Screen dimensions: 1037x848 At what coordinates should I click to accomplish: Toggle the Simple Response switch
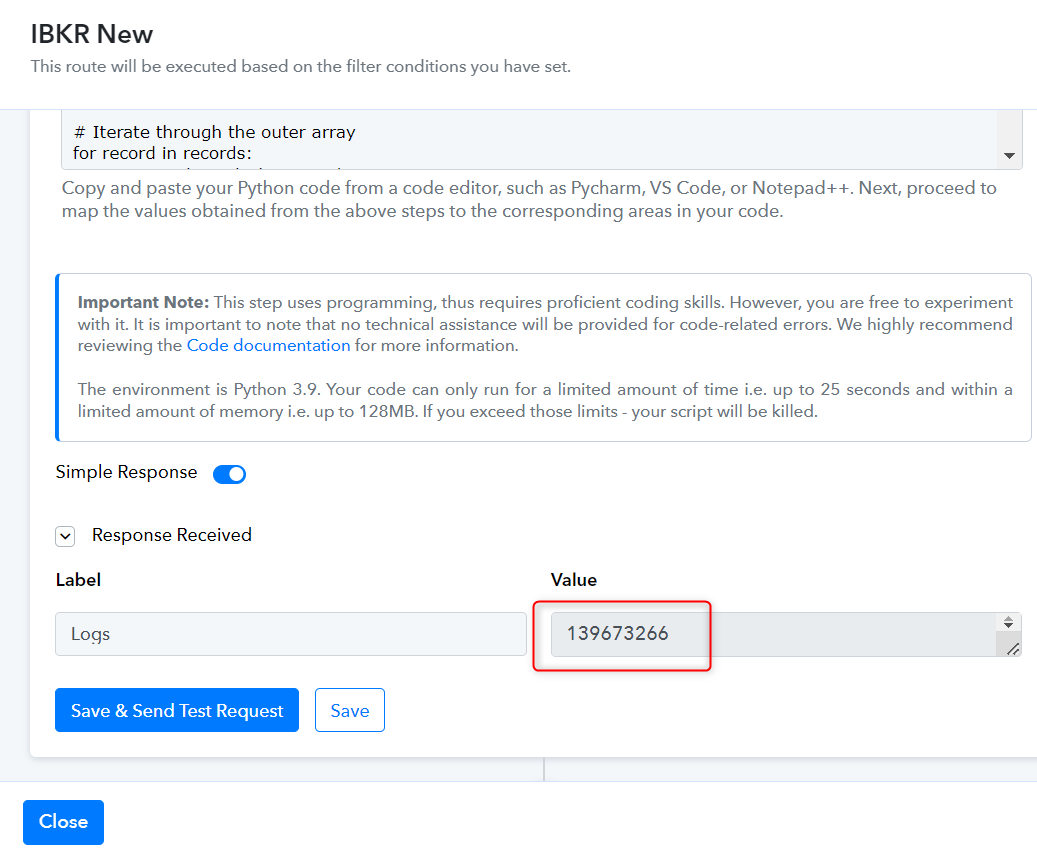(229, 474)
